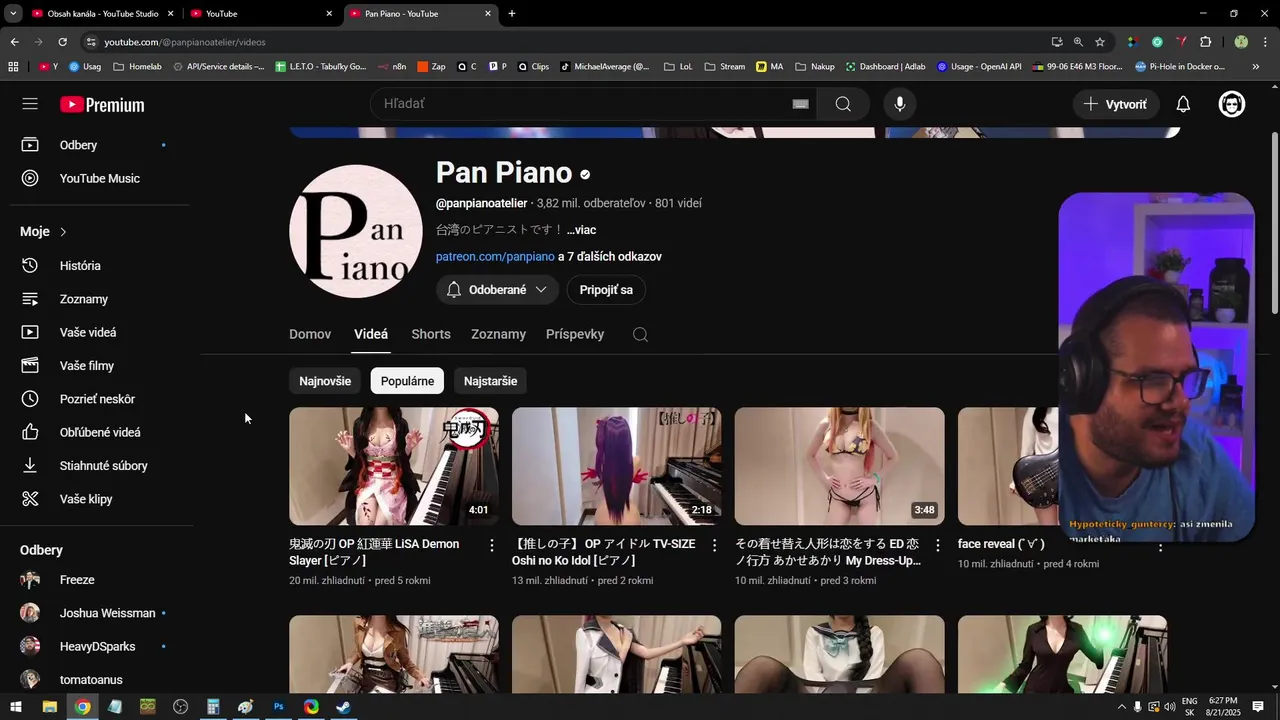Expand Moje section chevron
The width and height of the screenshot is (1280, 720).
(x=63, y=232)
